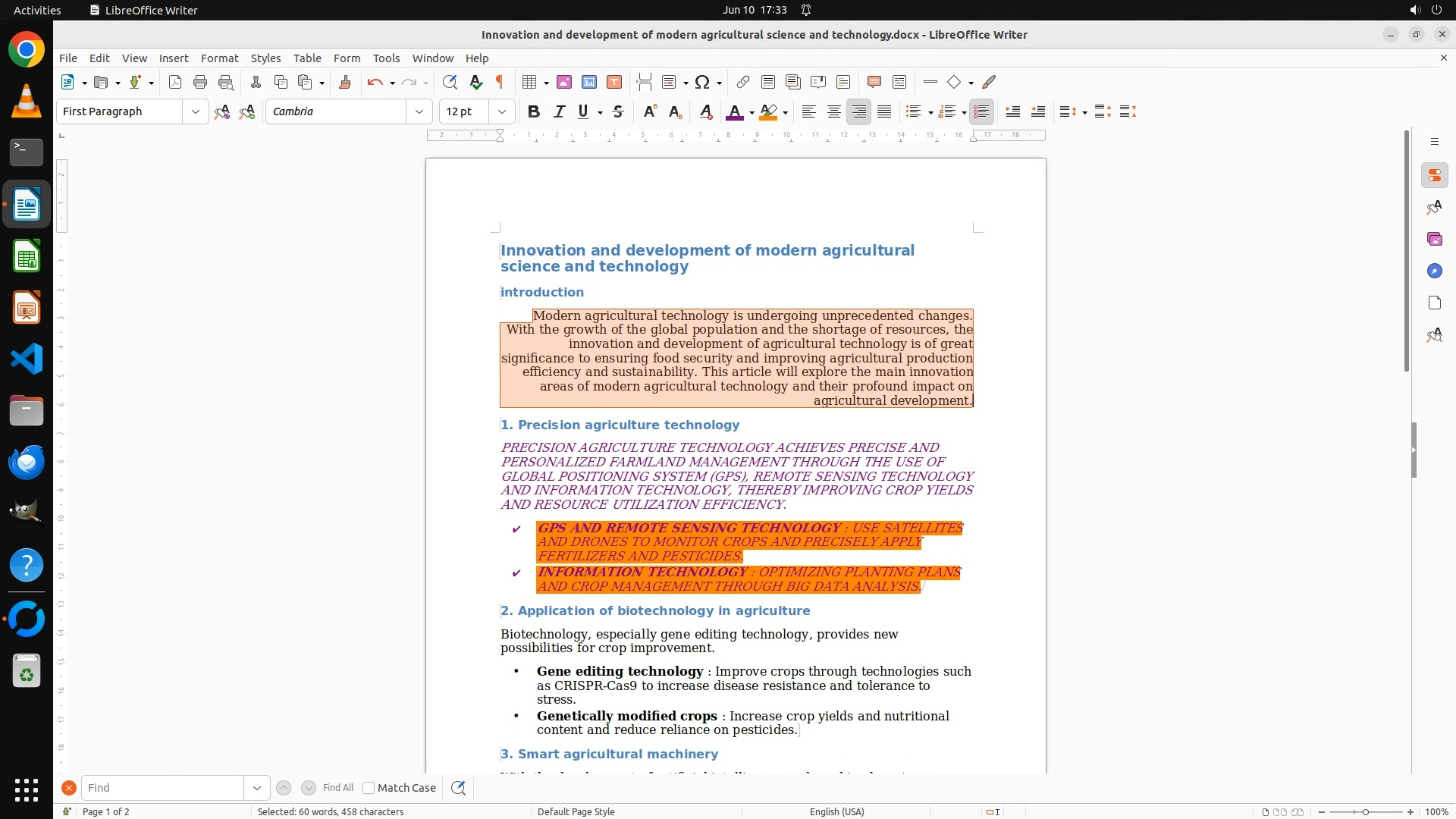Viewport: 1456px width, 819px height.
Task: Expand the font size dropdown
Action: [502, 112]
